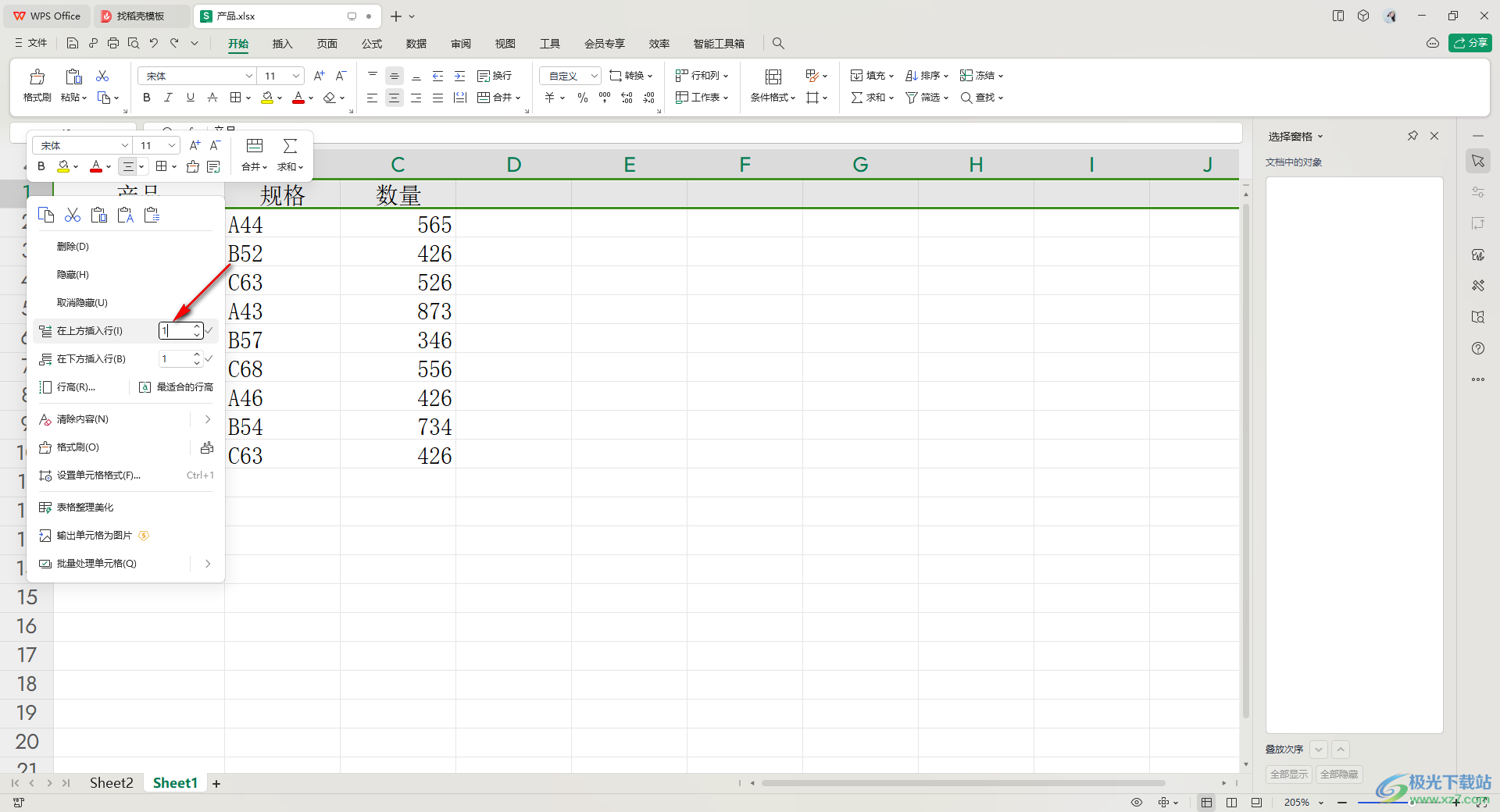
Task: Click 表格整理美化 icon in context menu
Action: (45, 507)
